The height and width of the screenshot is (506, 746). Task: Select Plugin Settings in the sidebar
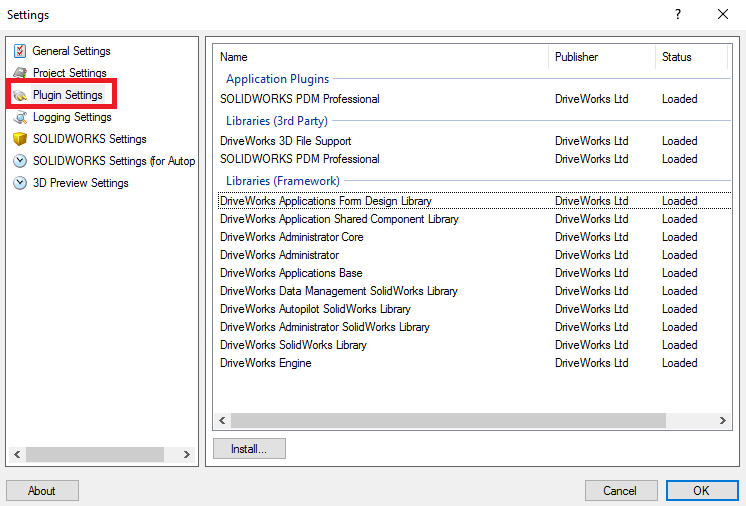(68, 95)
